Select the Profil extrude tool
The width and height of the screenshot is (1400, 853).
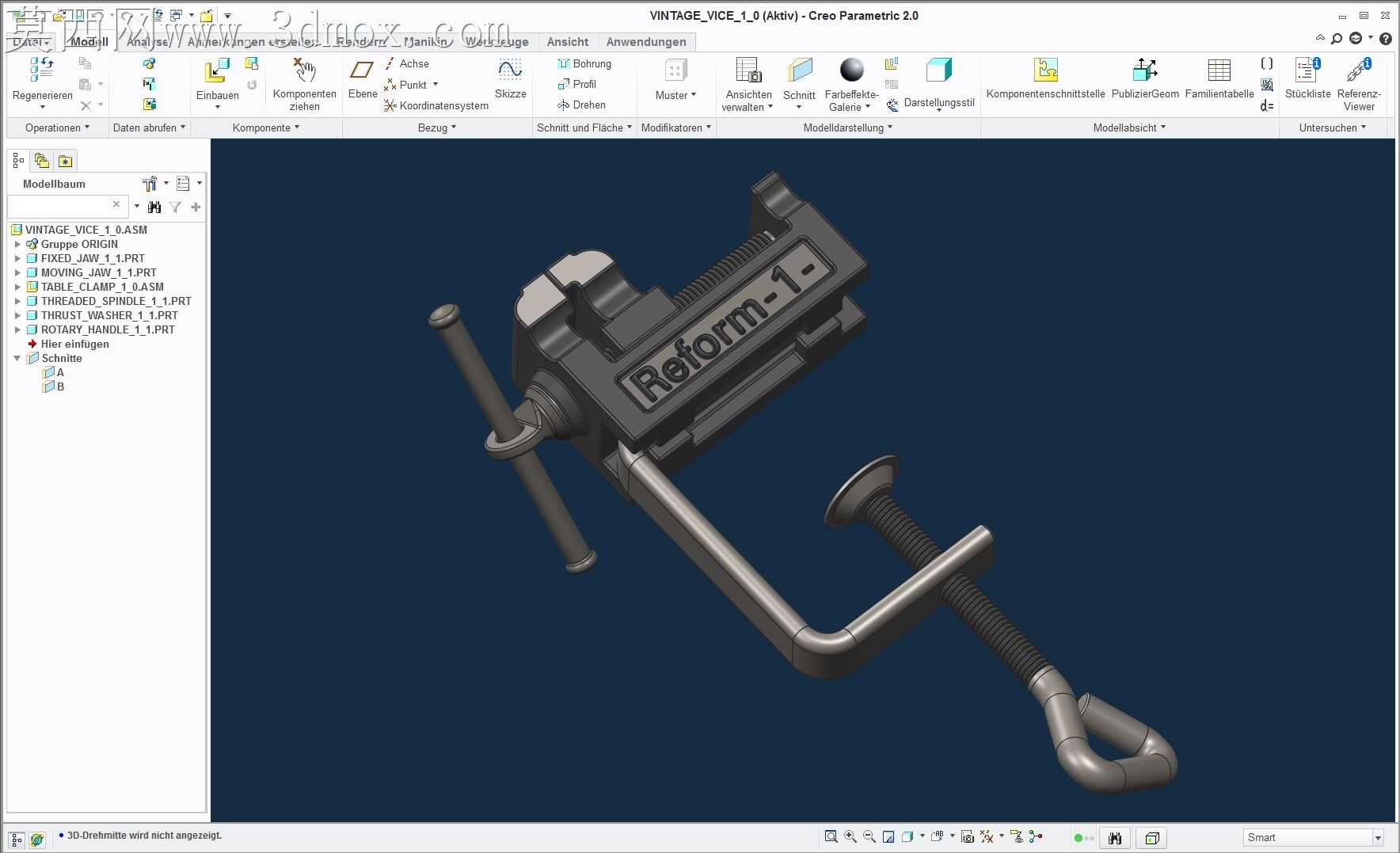577,84
